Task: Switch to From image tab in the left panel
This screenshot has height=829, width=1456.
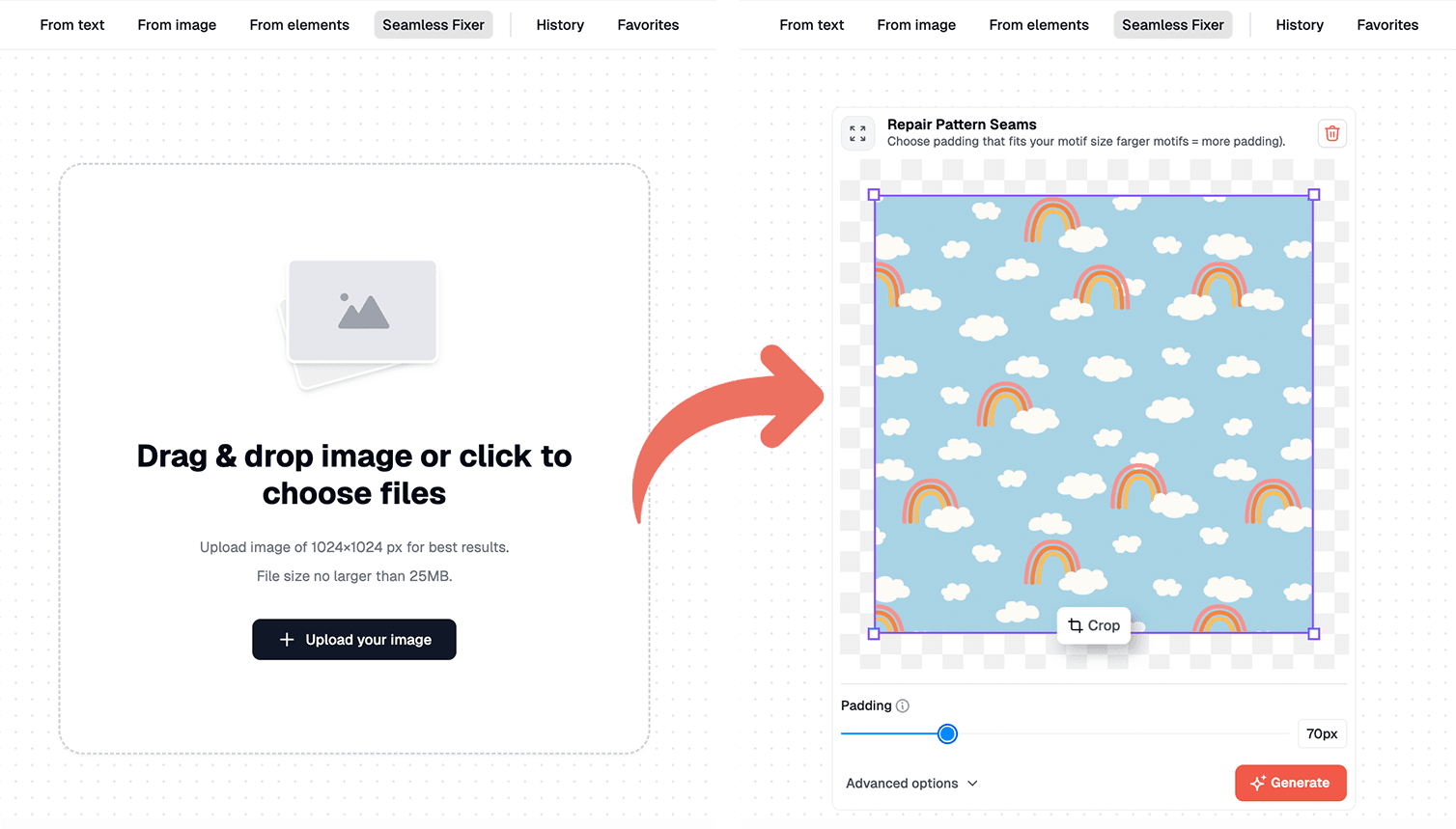Action: 177,25
